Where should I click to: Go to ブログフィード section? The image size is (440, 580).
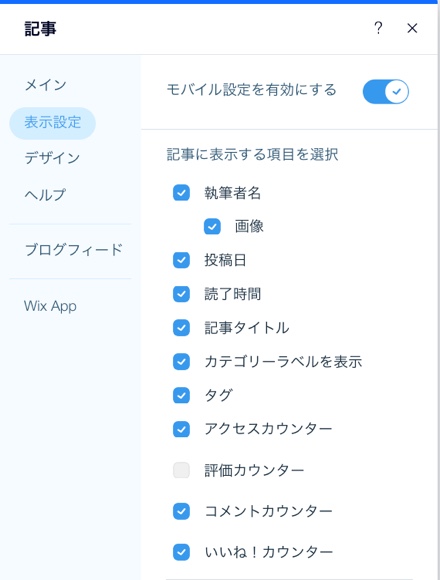74,250
